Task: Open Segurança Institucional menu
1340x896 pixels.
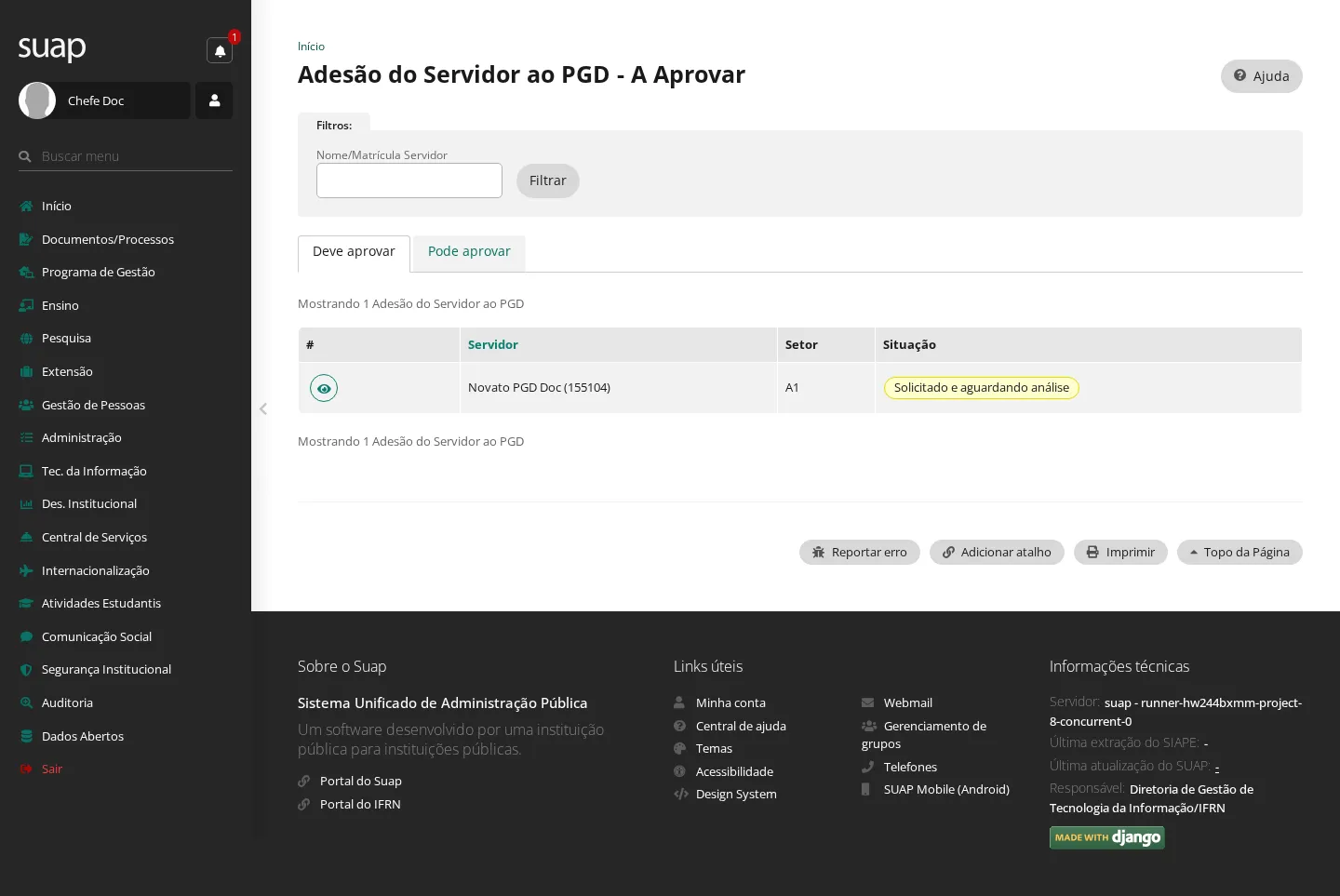Action: [126, 669]
